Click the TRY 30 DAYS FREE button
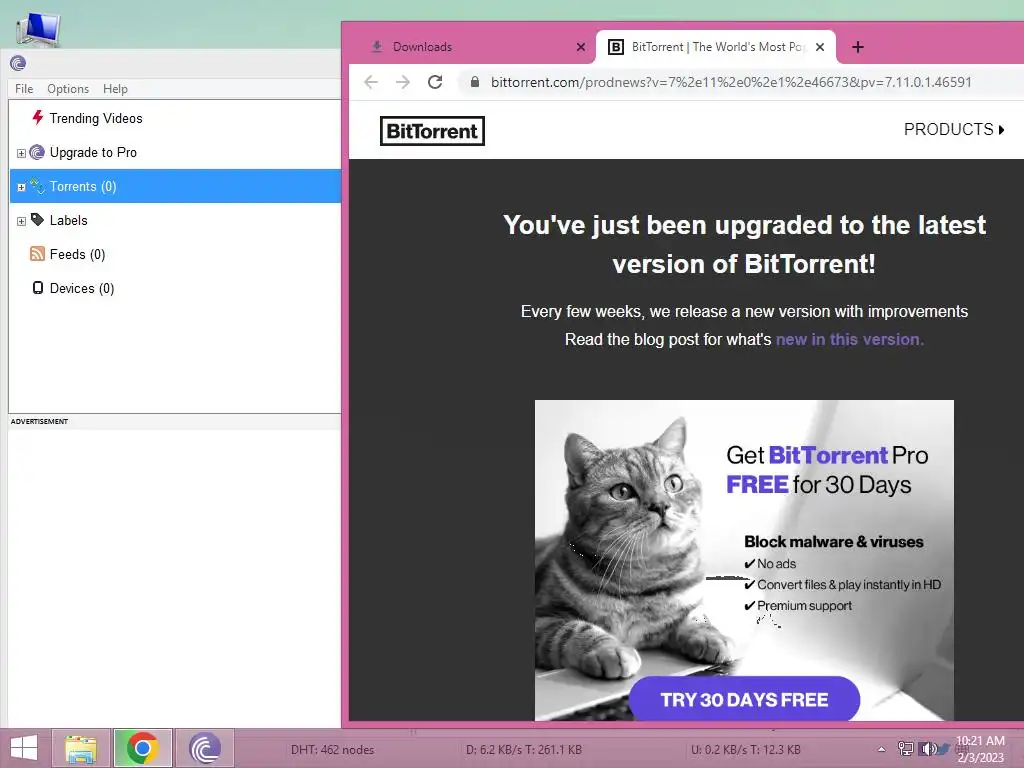 [744, 699]
